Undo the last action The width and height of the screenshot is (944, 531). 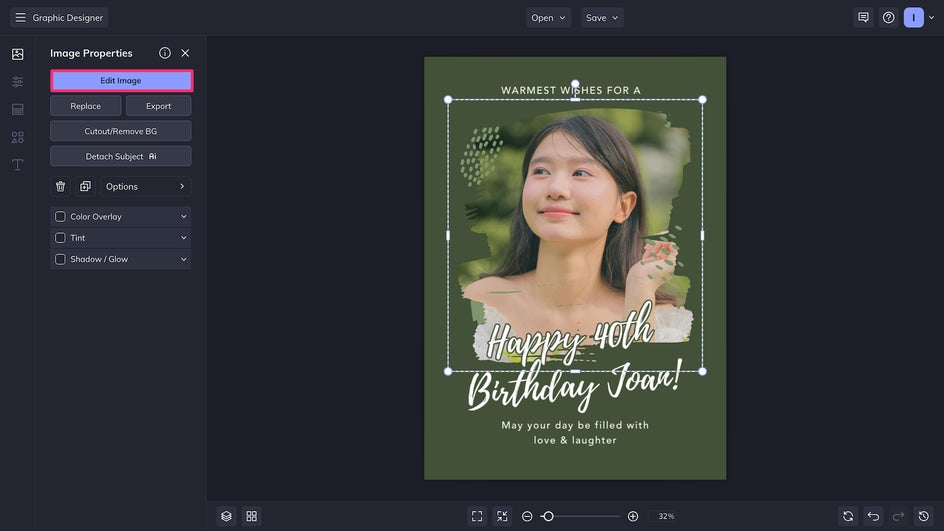[873, 516]
